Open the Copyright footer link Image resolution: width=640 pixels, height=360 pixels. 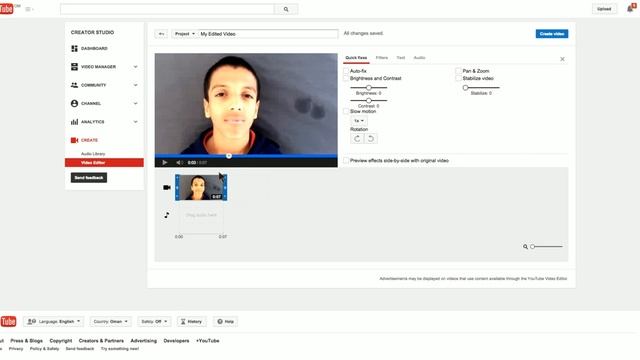click(61, 341)
